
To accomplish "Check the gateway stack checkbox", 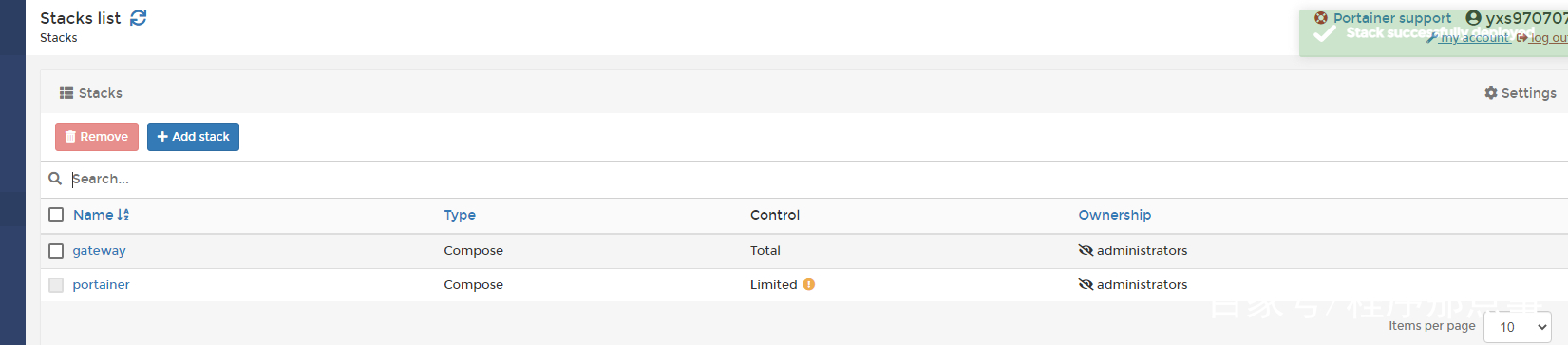I will click(56, 251).
